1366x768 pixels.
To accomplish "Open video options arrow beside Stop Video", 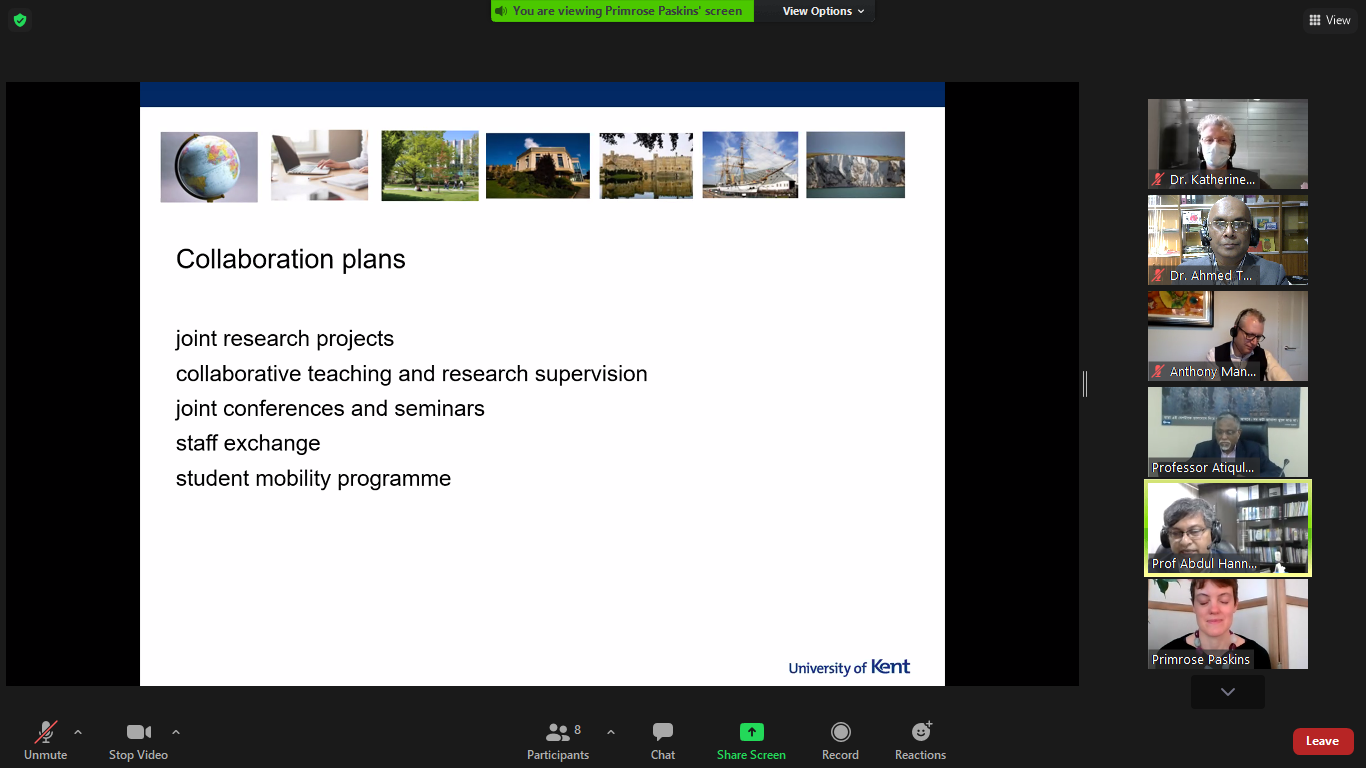I will [176, 732].
